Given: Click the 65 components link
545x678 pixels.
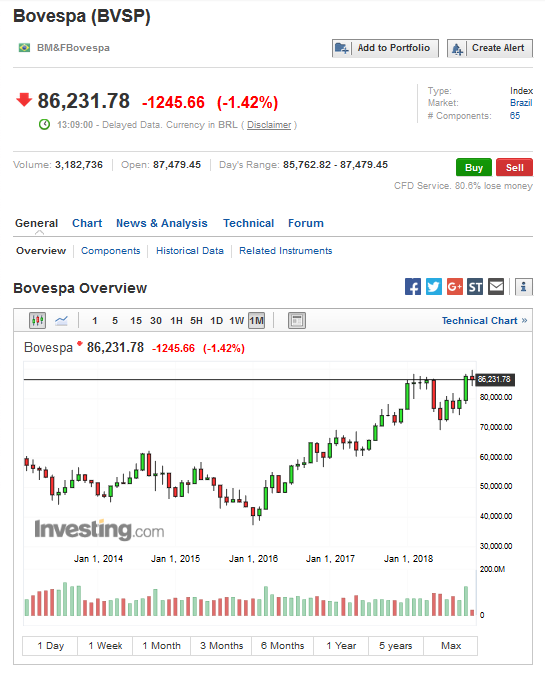Looking at the screenshot, I should point(515,115).
